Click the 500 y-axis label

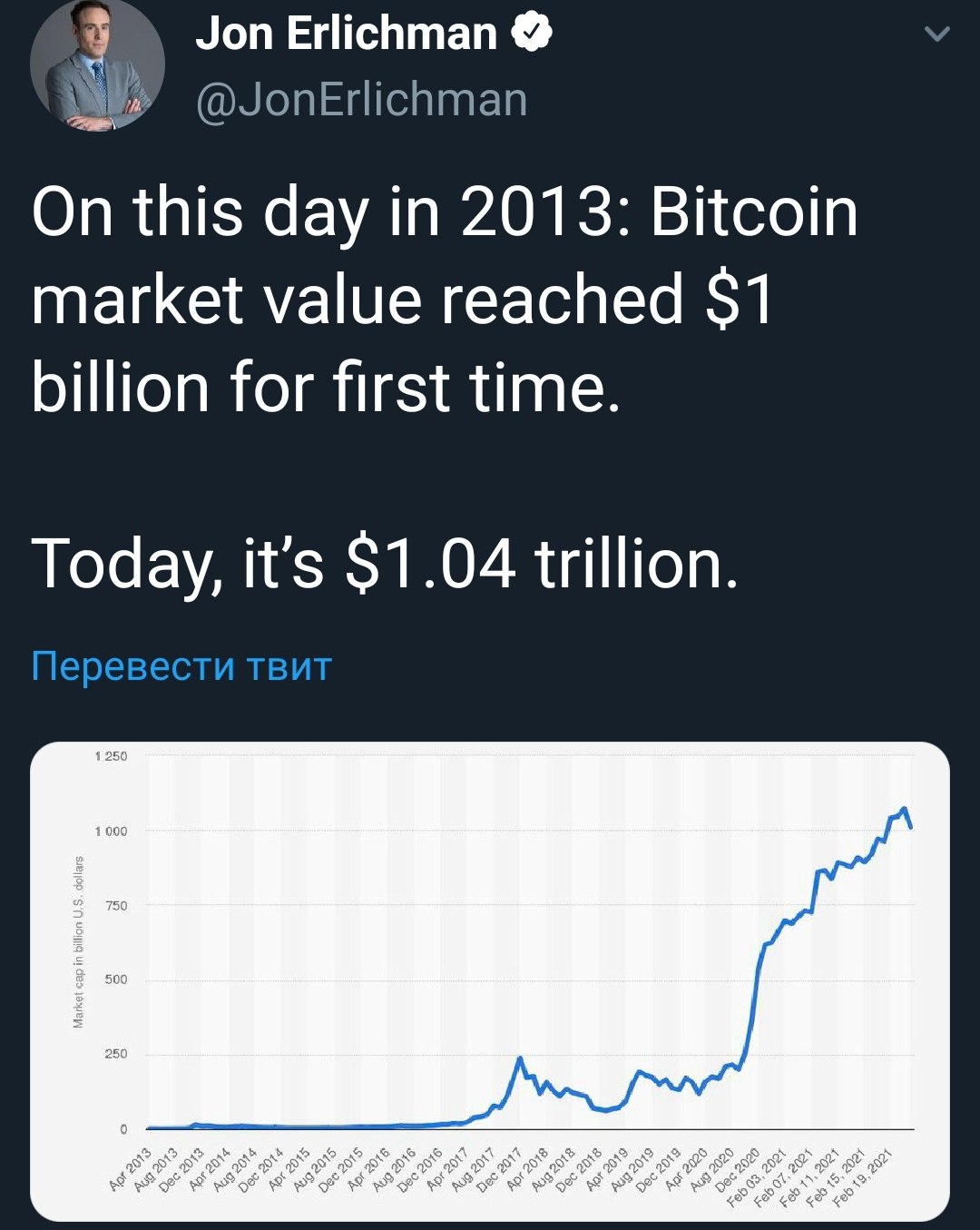point(116,979)
